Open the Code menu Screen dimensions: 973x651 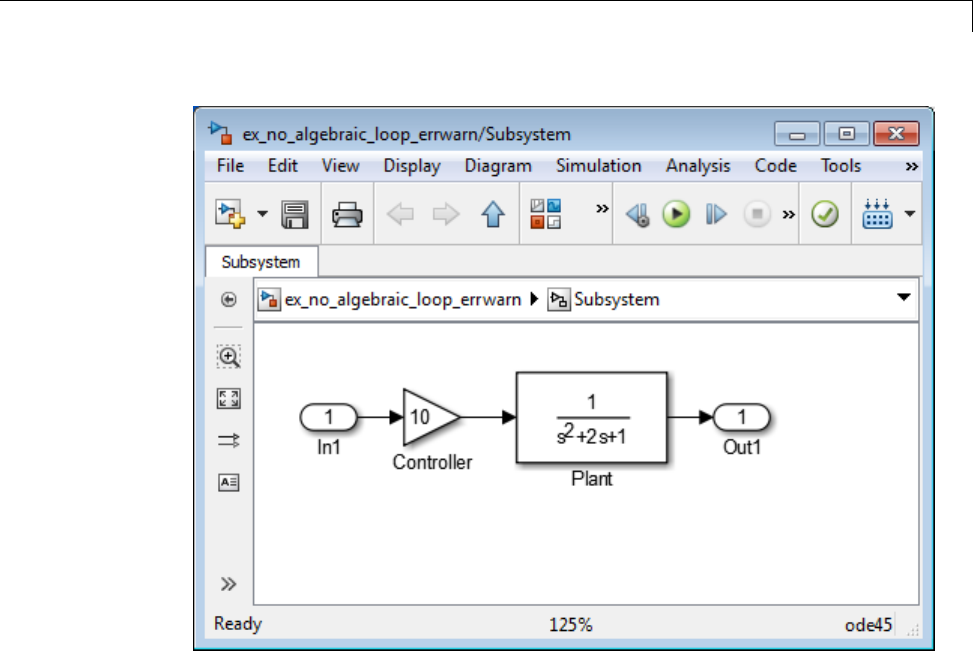(x=776, y=166)
